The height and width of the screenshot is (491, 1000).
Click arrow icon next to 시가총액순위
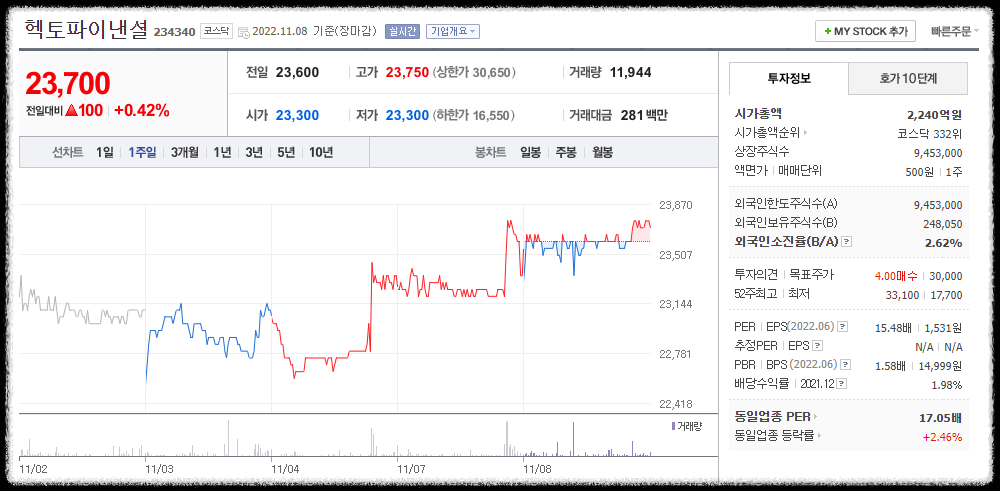[x=805, y=133]
